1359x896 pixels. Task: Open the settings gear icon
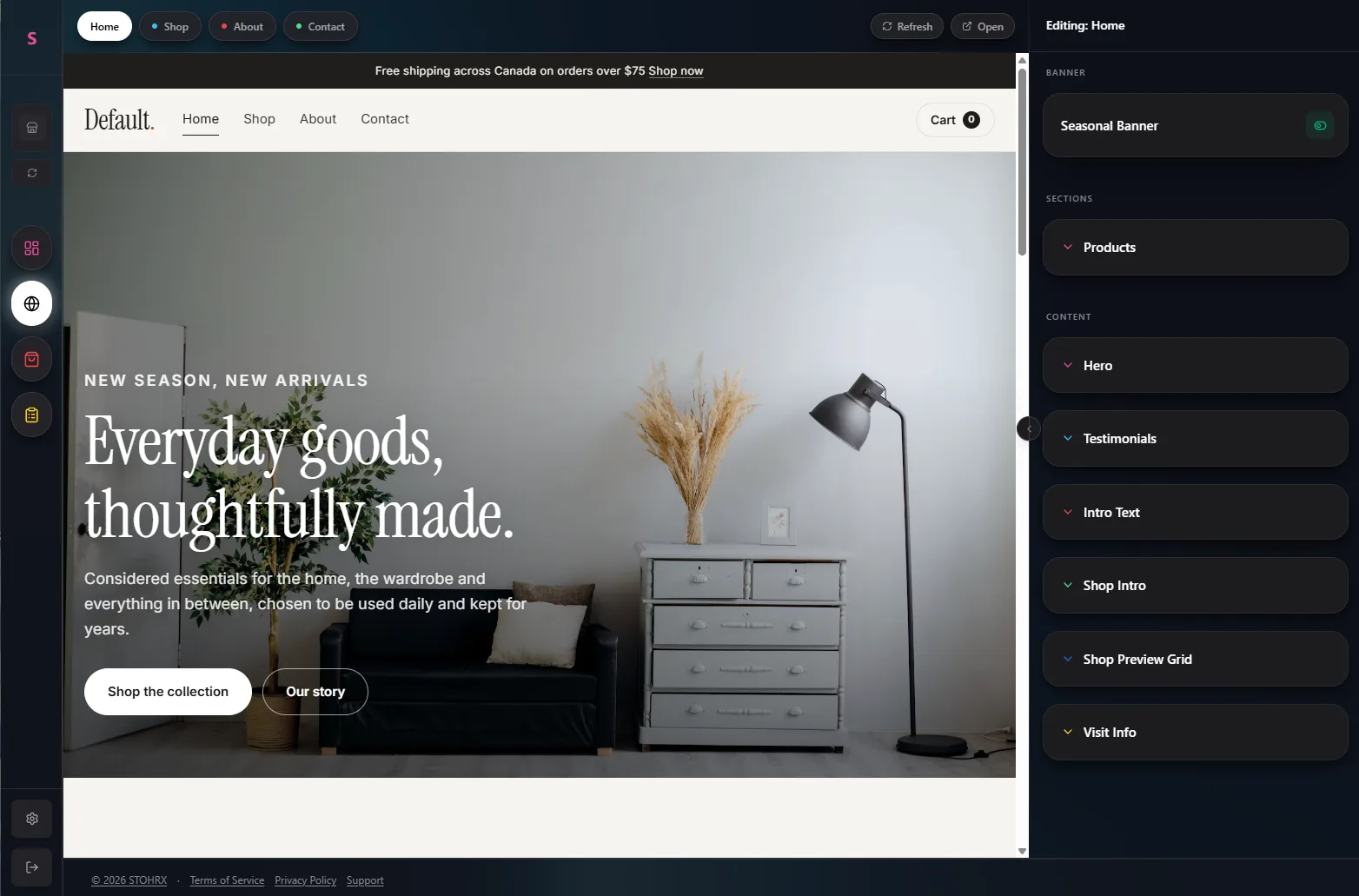pos(32,819)
